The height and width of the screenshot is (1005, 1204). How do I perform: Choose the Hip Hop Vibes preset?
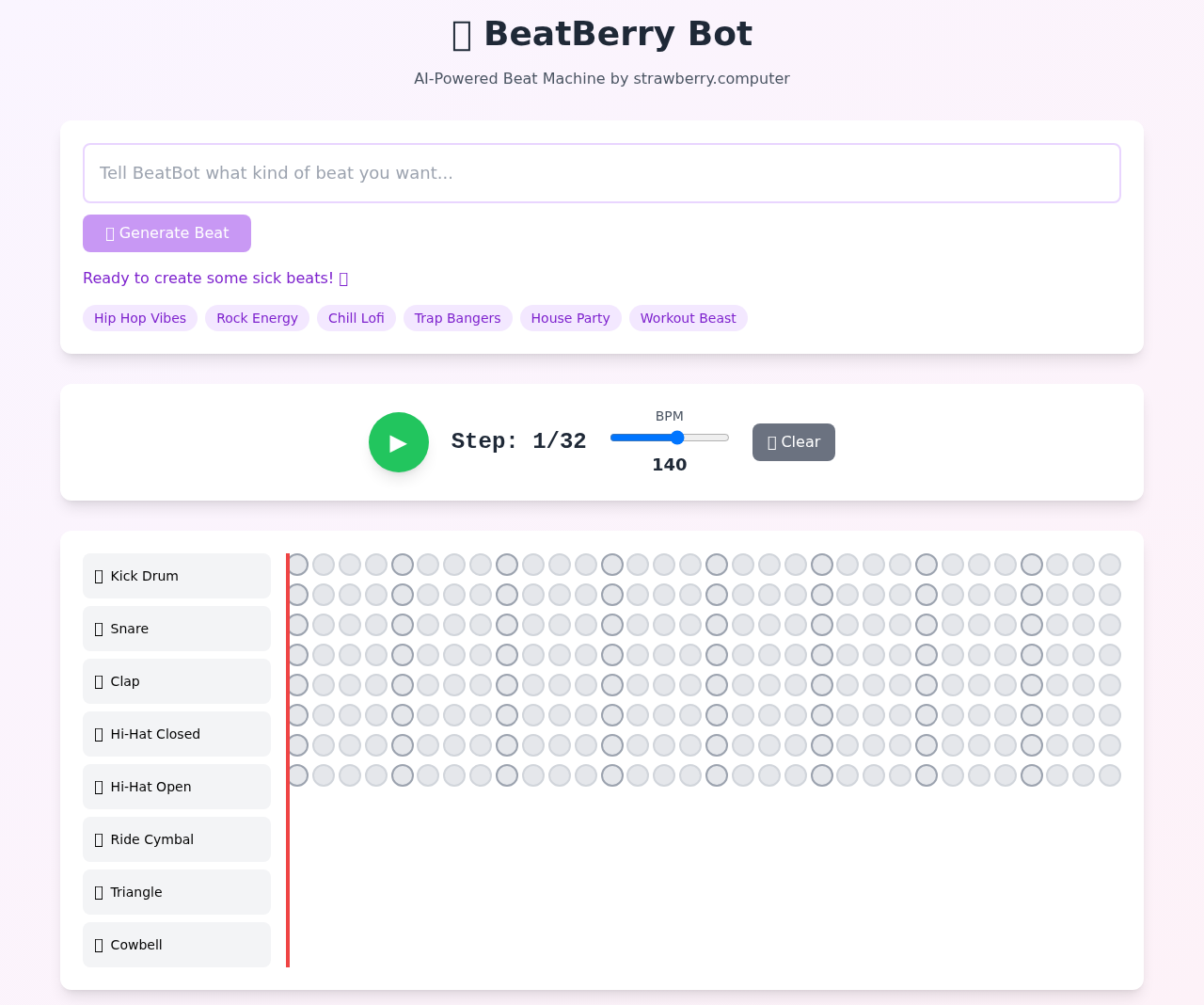click(x=139, y=318)
